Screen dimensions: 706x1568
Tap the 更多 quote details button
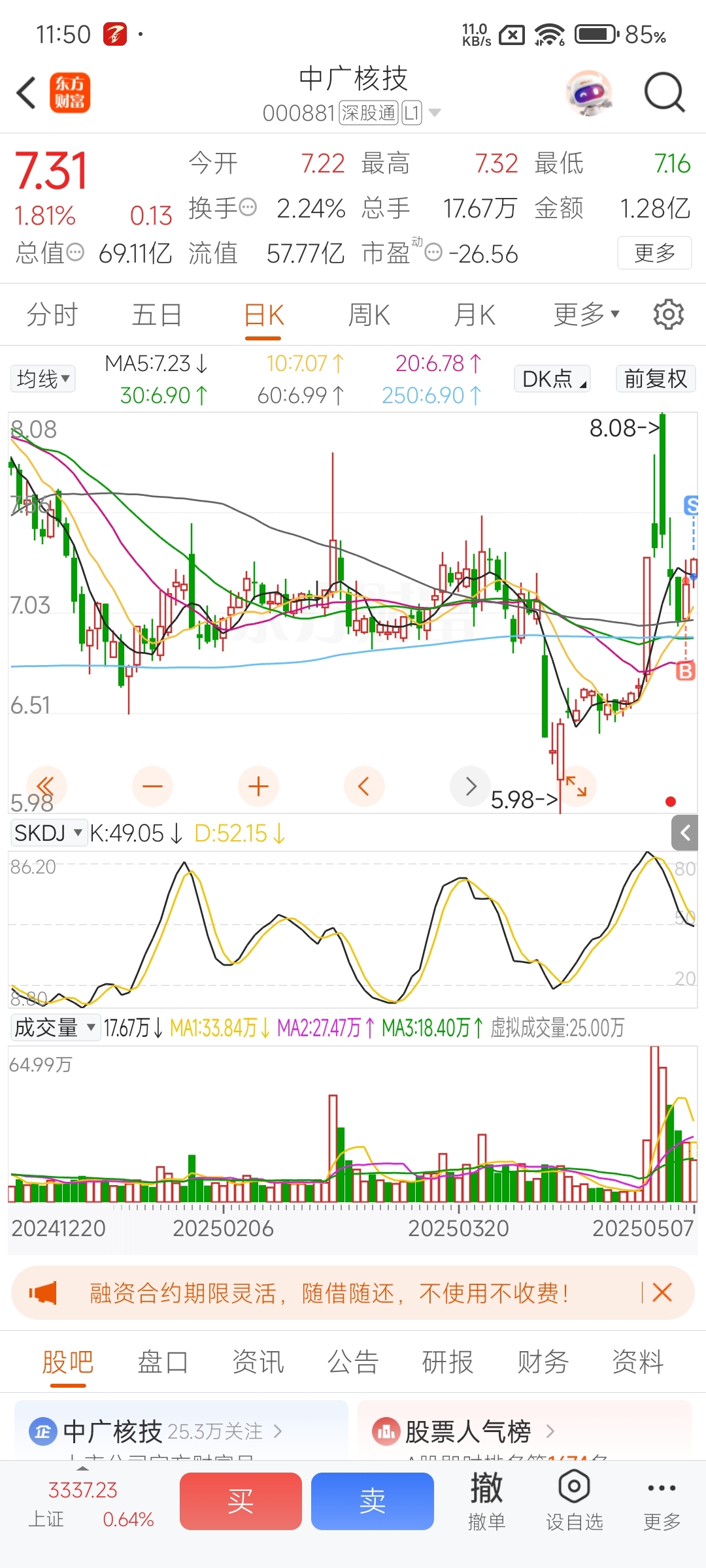pos(654,252)
